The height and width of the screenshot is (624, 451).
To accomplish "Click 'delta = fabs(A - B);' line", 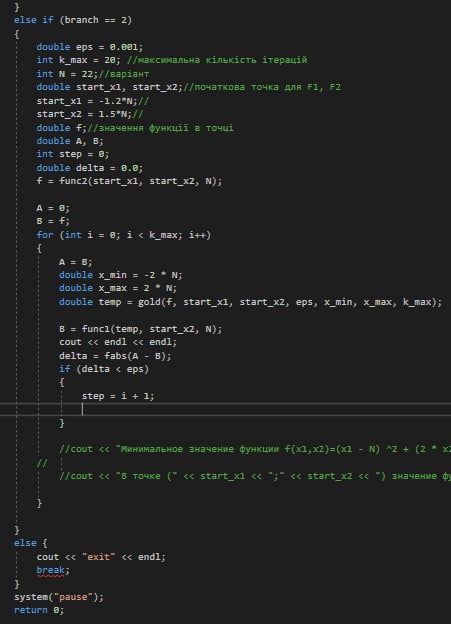I will [115, 356].
